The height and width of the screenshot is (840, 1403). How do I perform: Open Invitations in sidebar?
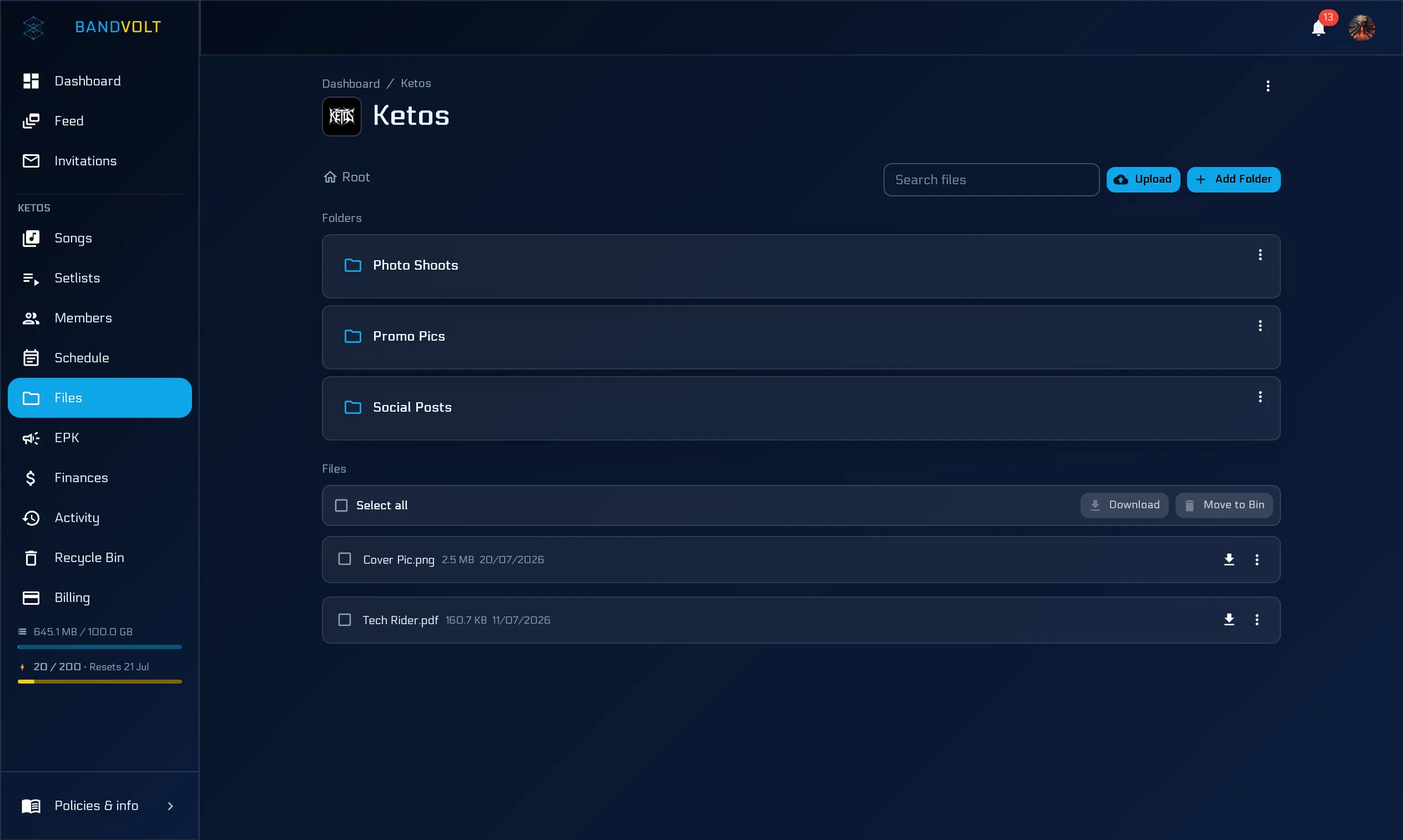click(100, 161)
